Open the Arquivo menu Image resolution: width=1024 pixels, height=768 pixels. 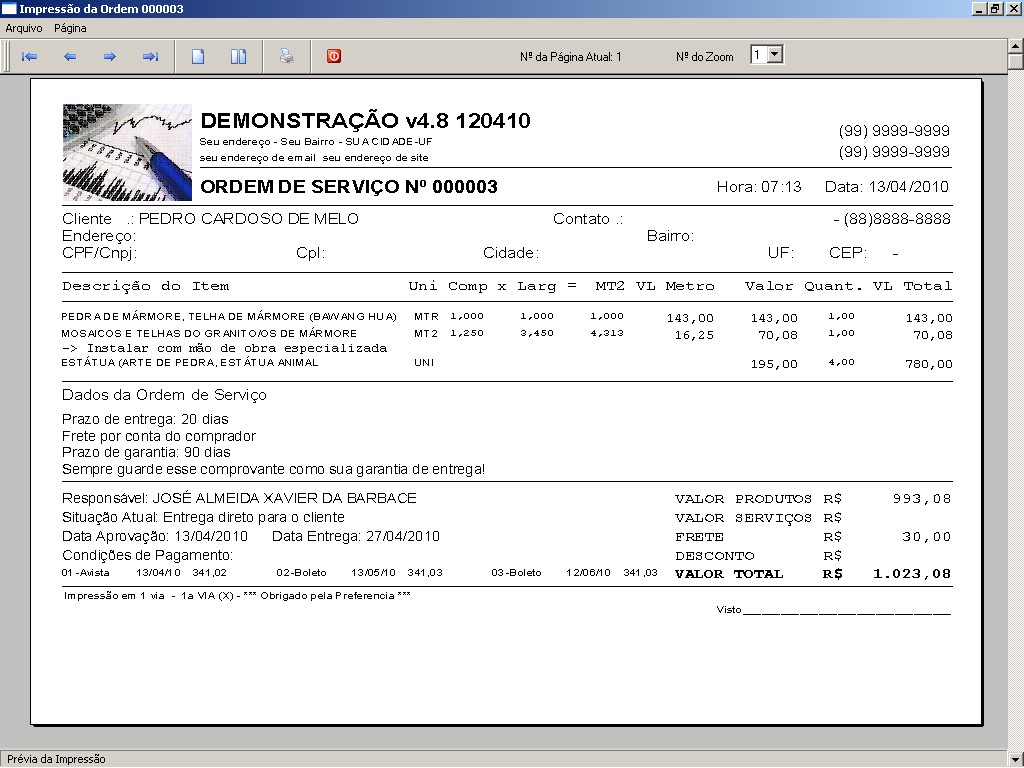tap(23, 29)
